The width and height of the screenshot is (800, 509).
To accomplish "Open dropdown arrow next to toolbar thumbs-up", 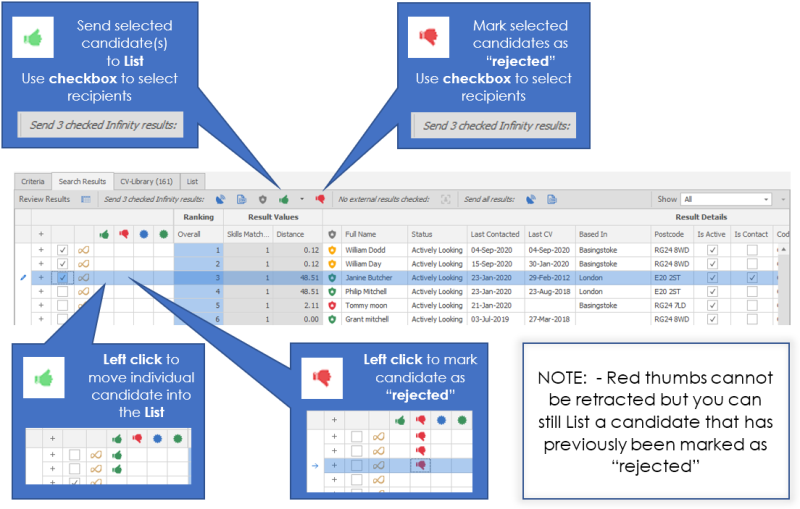I will pyautogui.click(x=301, y=200).
